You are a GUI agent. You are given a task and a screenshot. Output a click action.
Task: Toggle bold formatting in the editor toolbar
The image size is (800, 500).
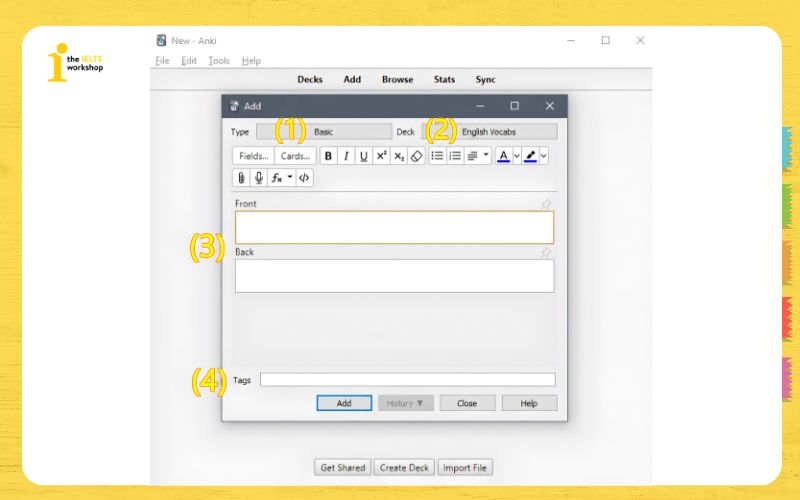(x=328, y=156)
